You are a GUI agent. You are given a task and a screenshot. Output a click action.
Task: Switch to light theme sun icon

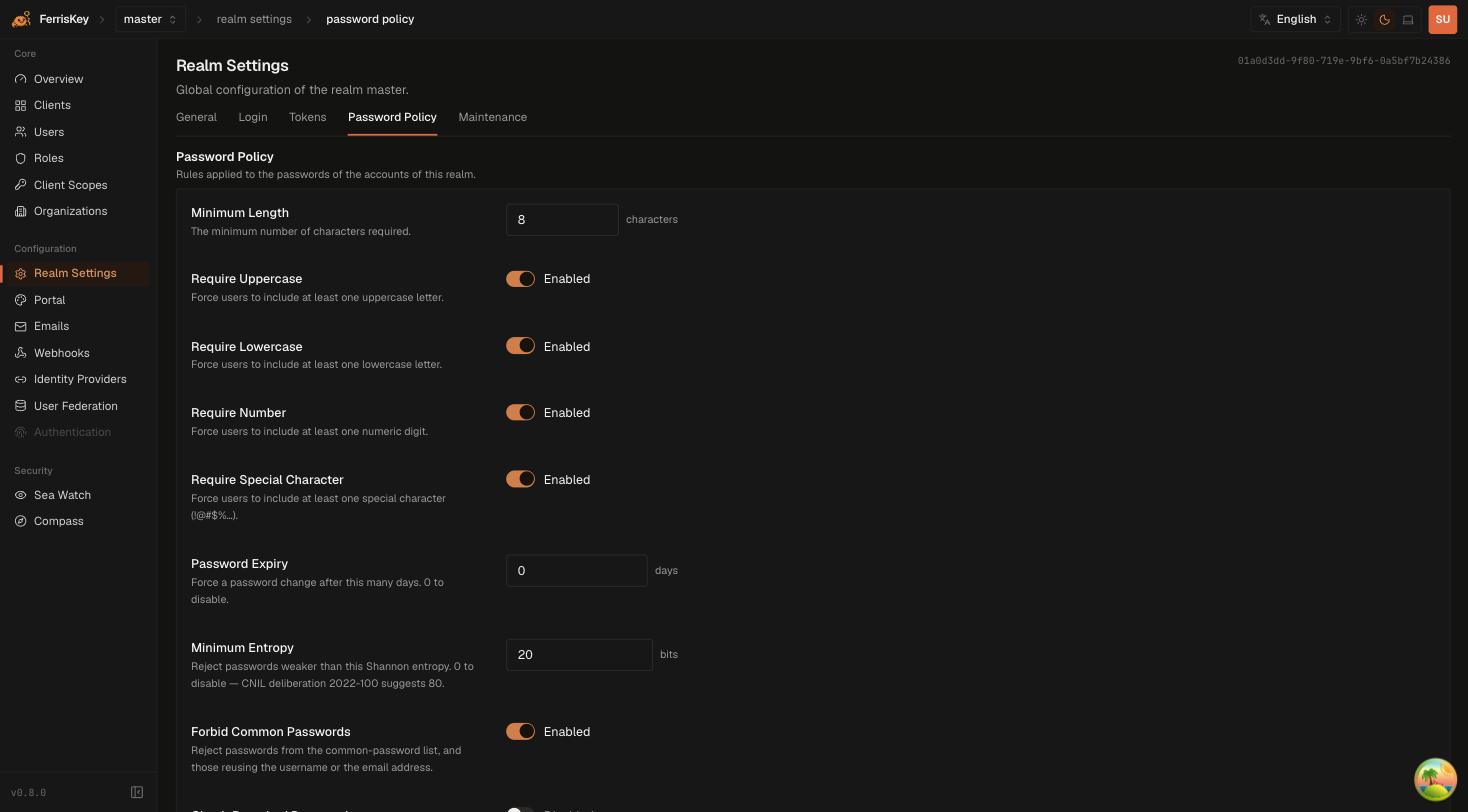tap(1361, 19)
